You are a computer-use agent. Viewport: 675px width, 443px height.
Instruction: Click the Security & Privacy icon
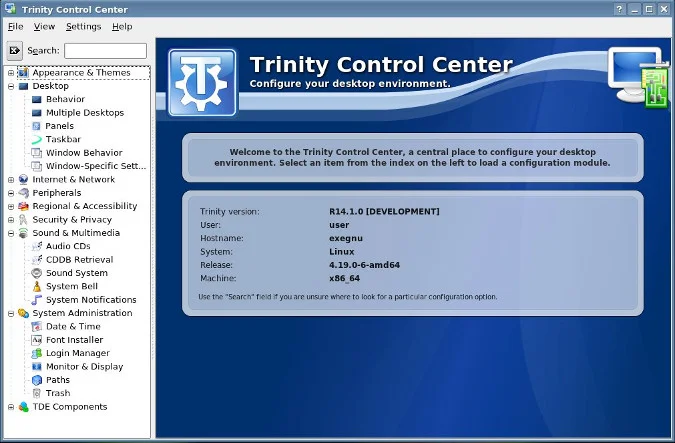(23, 220)
